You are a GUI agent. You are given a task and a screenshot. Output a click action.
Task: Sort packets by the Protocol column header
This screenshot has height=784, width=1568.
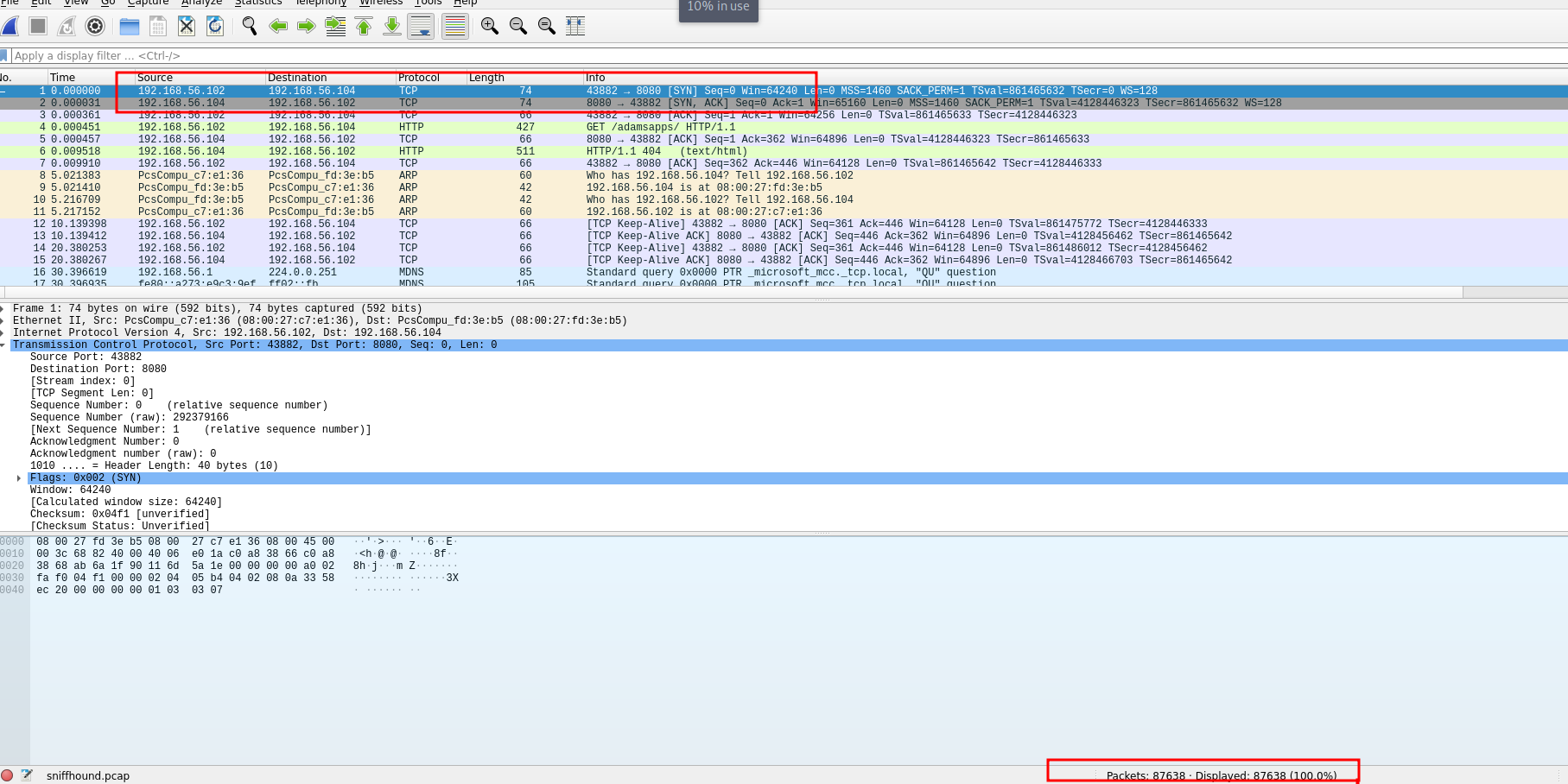point(419,78)
